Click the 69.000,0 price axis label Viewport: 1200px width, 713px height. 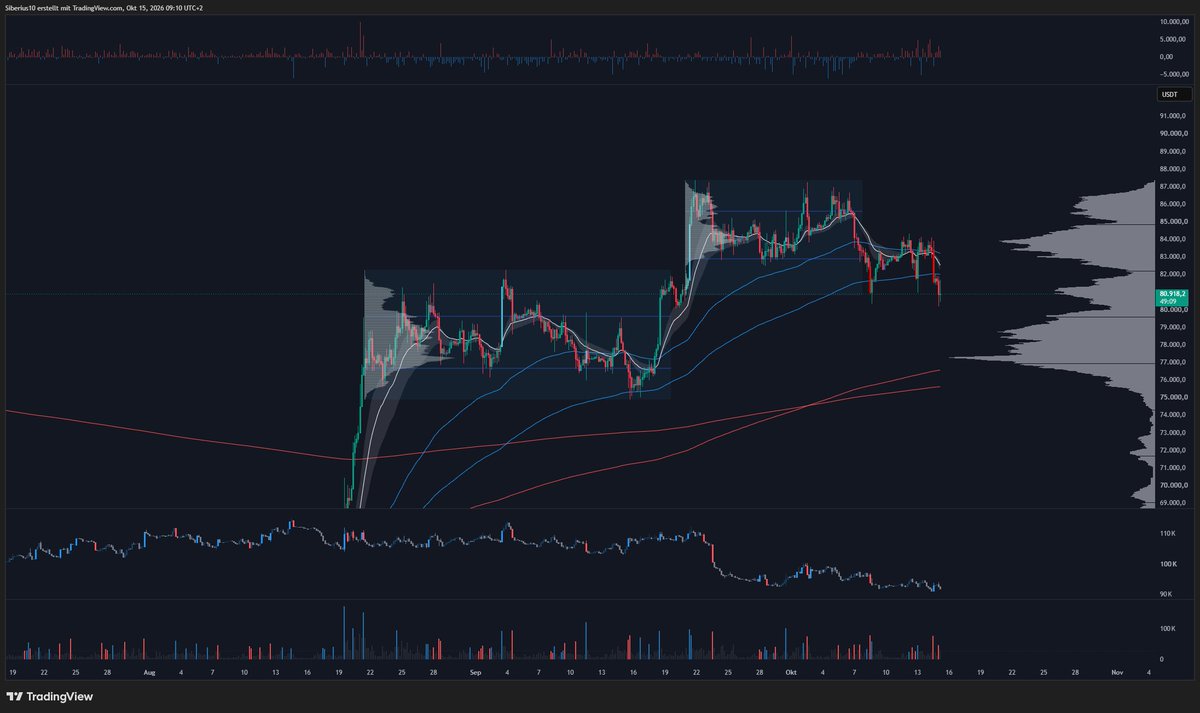coord(1172,503)
